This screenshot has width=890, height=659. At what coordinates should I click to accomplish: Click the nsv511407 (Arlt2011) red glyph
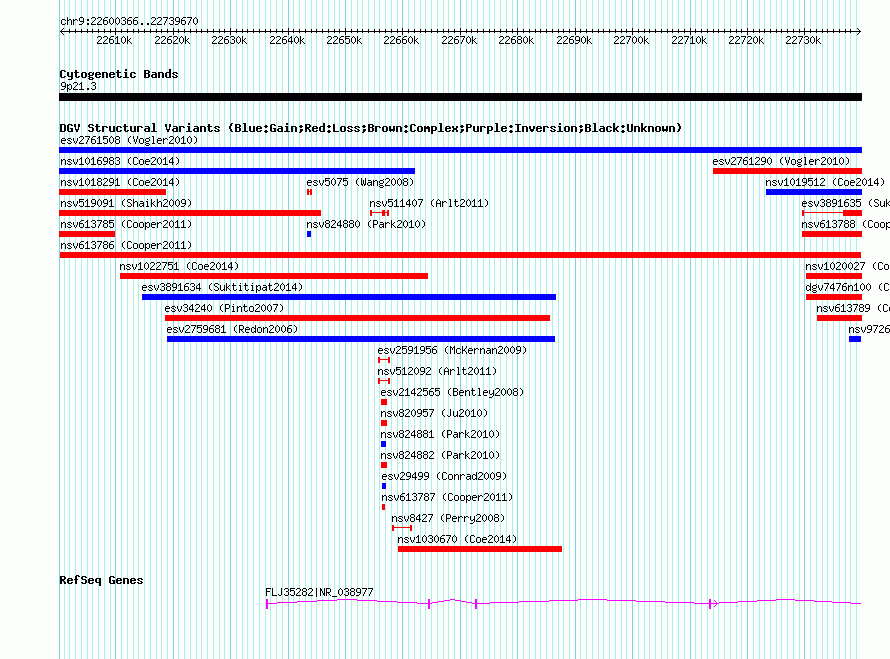point(380,213)
